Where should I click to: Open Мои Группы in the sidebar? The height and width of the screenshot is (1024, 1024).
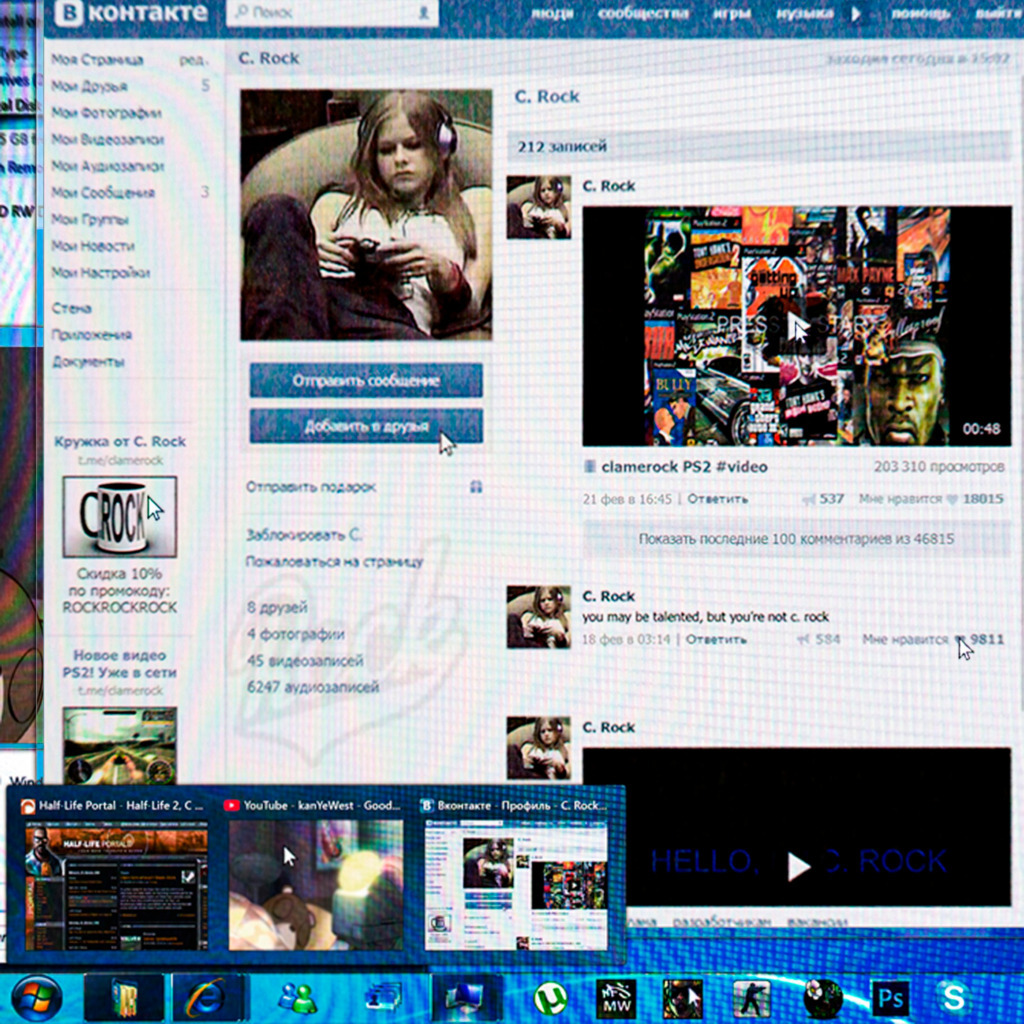90,219
